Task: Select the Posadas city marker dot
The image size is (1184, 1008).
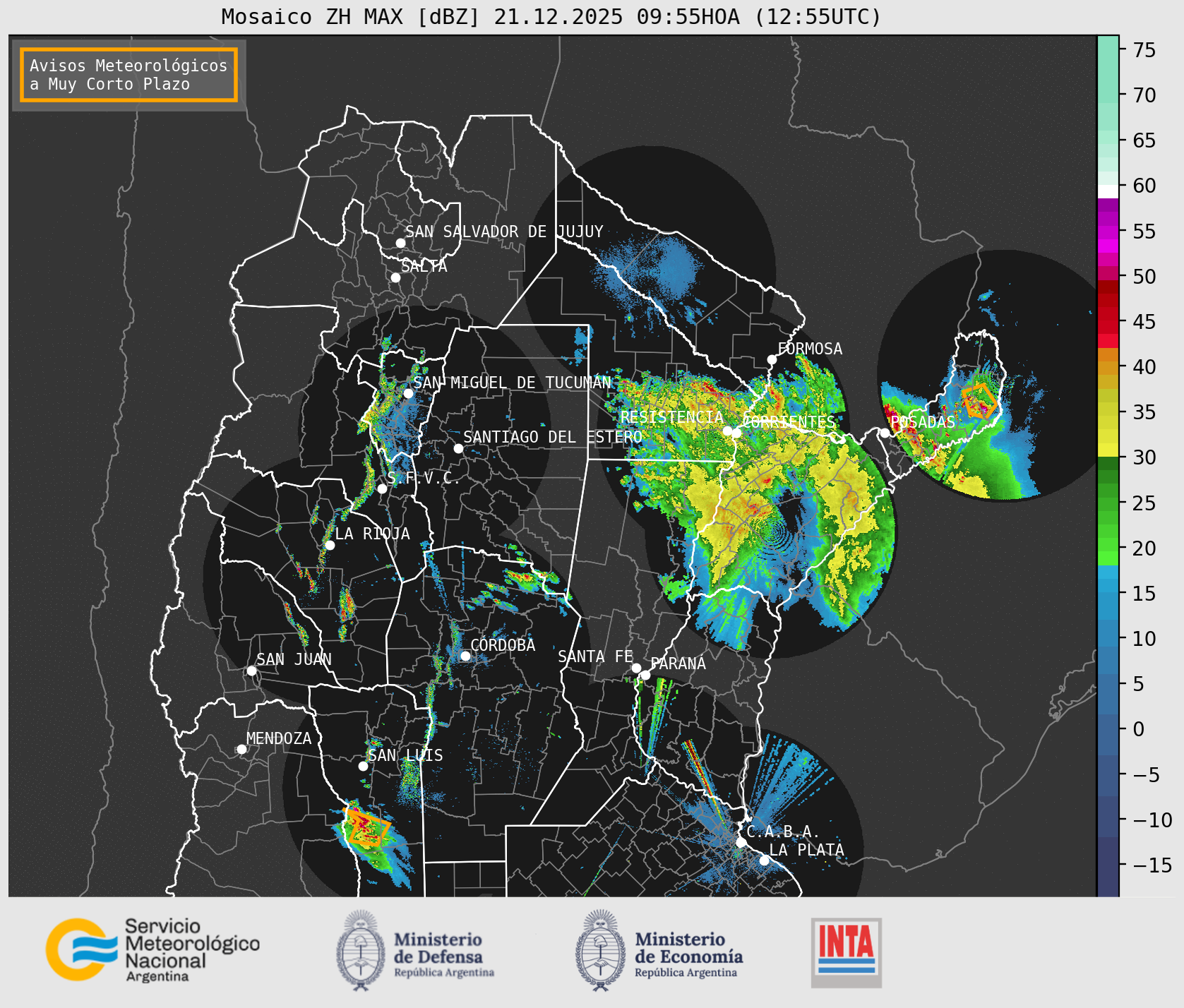Action: click(x=885, y=433)
